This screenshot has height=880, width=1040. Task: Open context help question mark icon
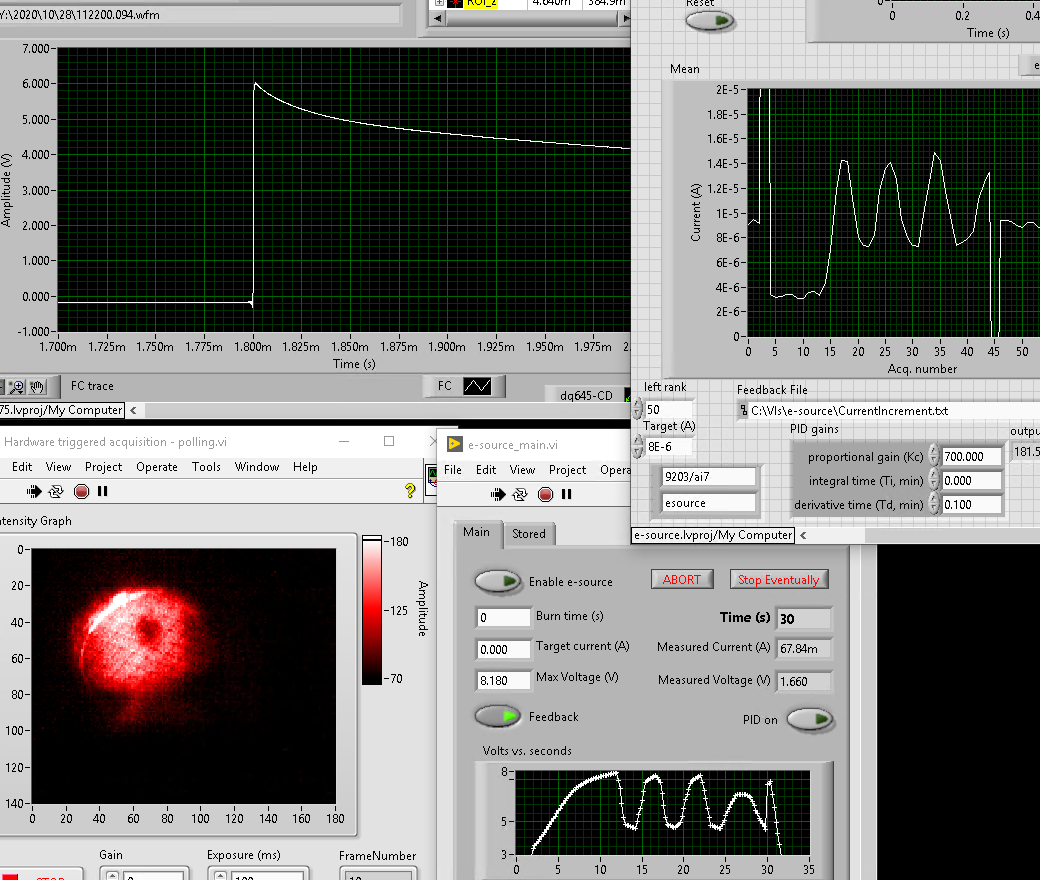pyautogui.click(x=409, y=491)
